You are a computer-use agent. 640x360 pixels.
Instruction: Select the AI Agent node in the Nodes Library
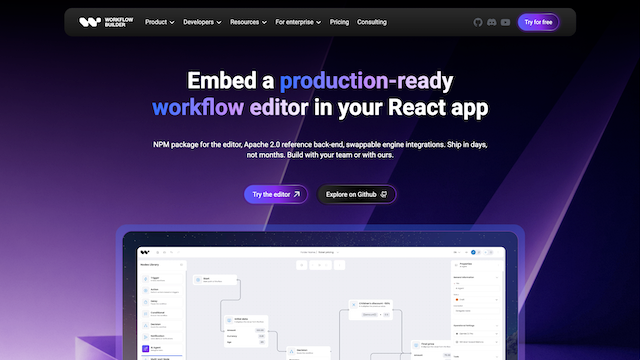pyautogui.click(x=162, y=349)
